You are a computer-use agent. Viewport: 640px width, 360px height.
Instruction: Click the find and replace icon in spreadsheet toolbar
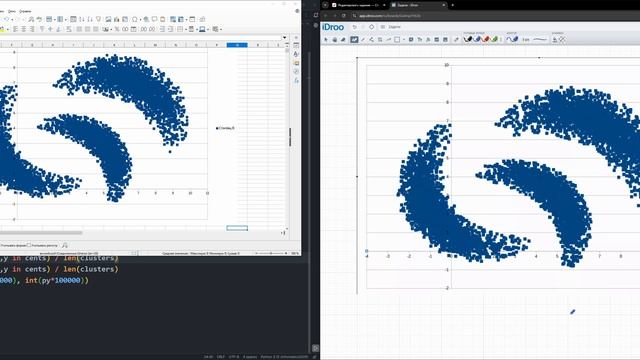coord(31,19)
